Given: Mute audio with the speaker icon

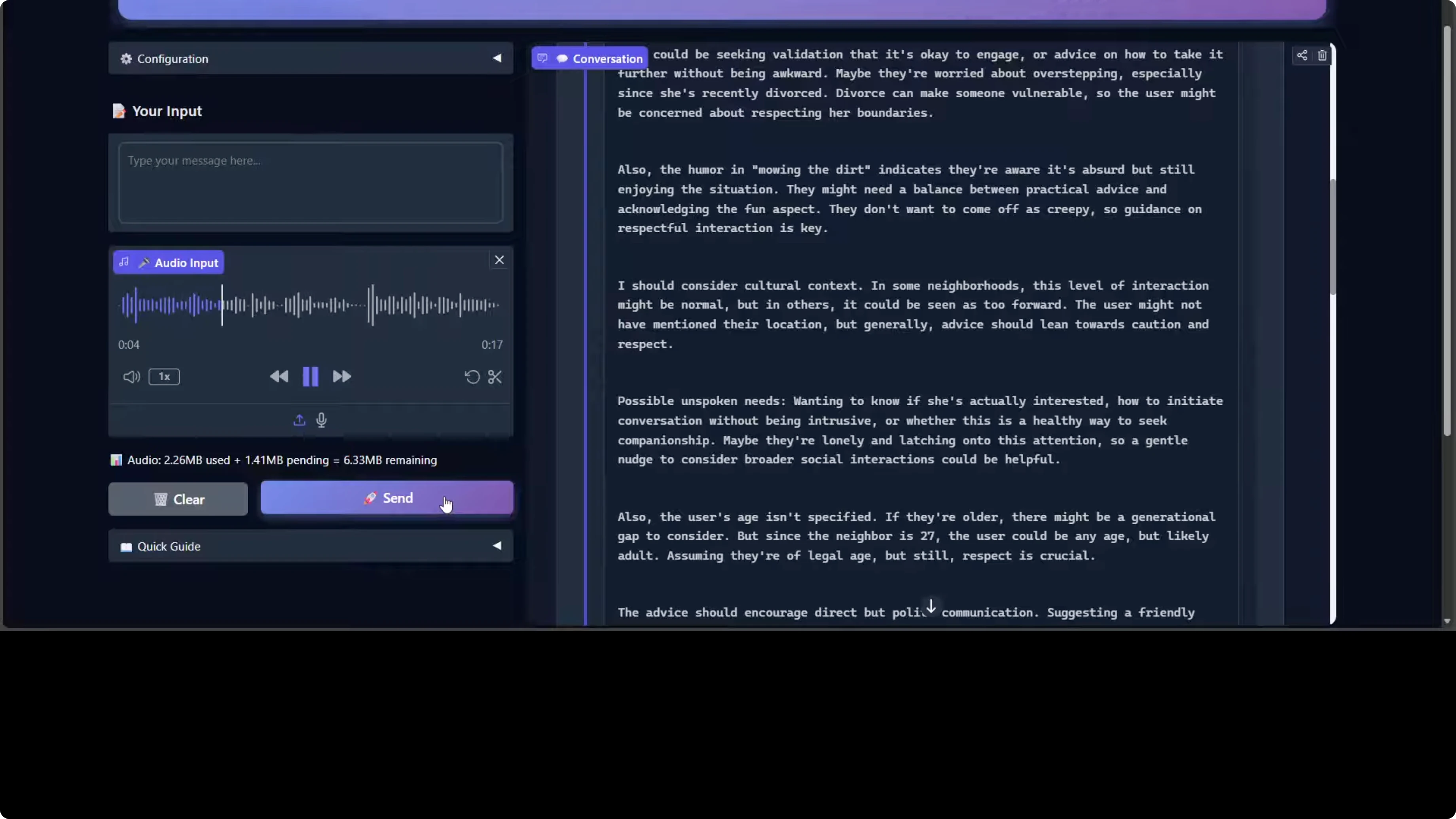Looking at the screenshot, I should point(131,377).
